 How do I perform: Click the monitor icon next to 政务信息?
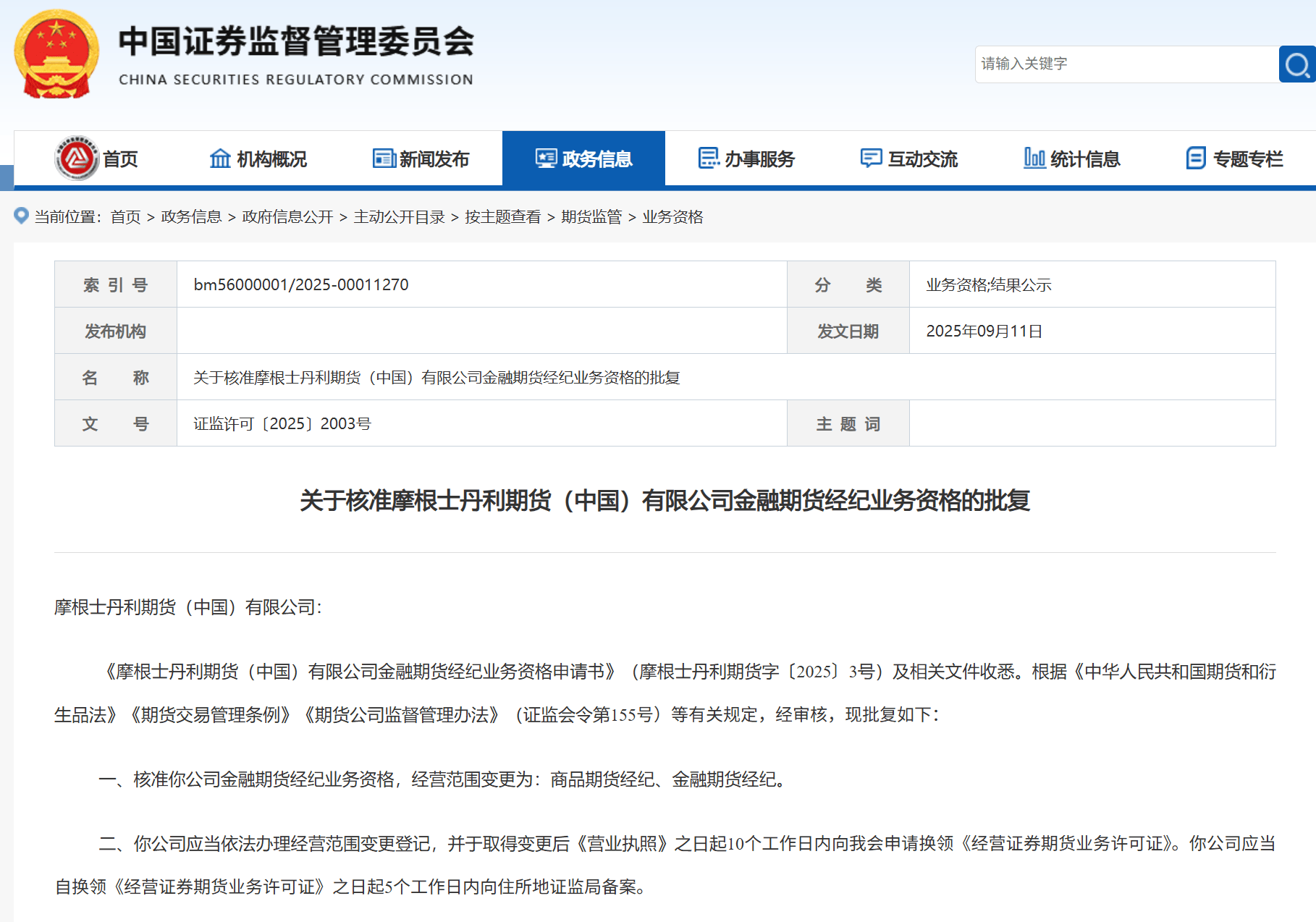(x=545, y=158)
